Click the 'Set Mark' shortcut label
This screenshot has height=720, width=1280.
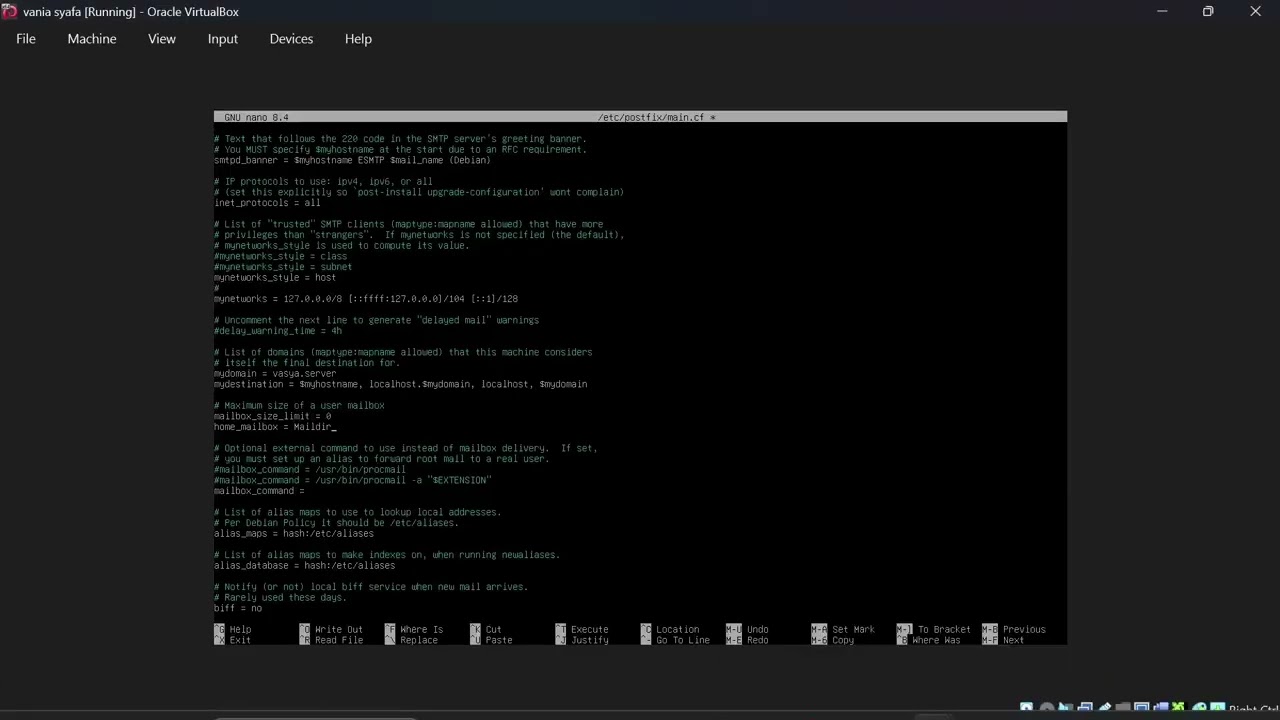click(853, 630)
